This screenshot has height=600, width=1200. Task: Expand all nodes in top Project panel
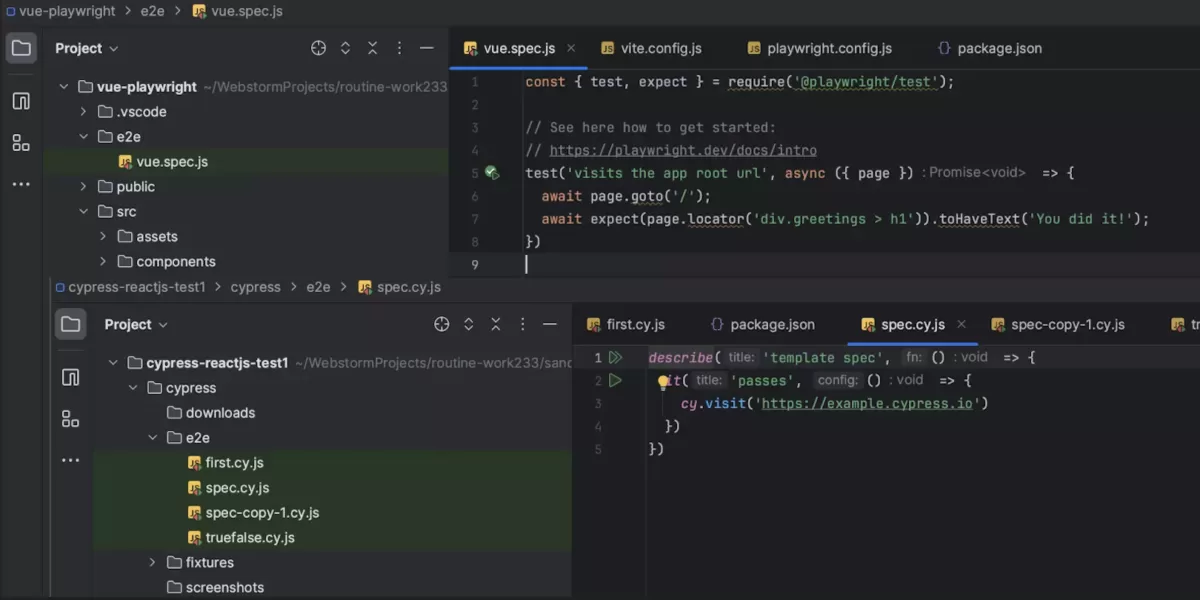click(345, 48)
